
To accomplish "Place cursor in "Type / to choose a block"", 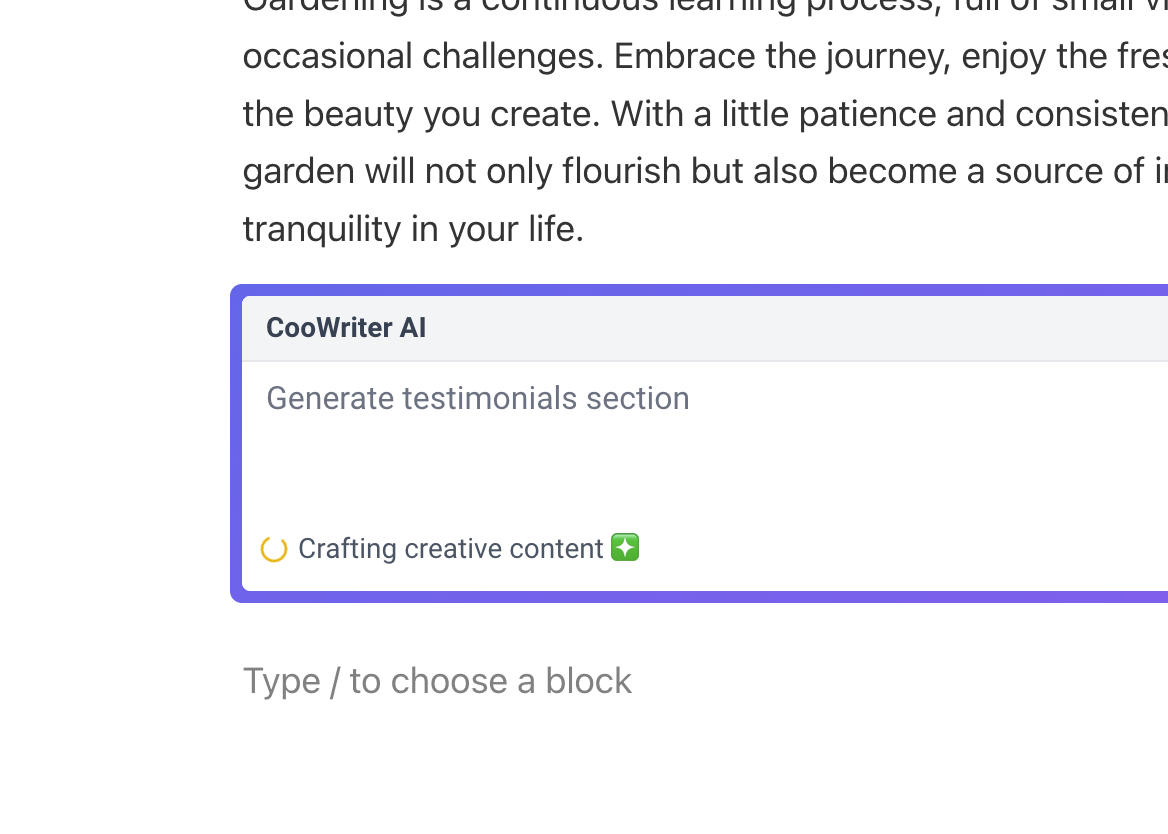I will pos(437,681).
